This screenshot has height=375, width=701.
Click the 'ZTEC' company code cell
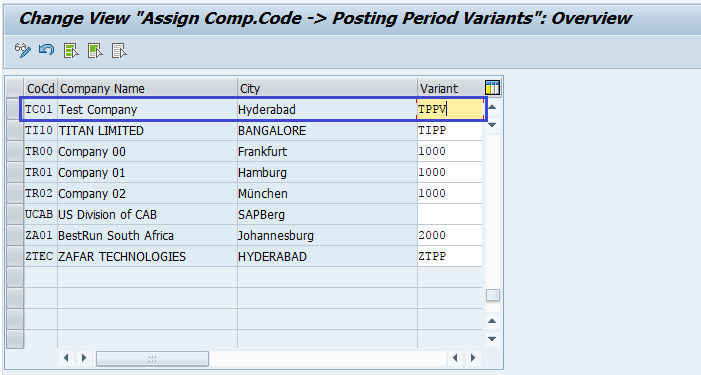(x=41, y=257)
